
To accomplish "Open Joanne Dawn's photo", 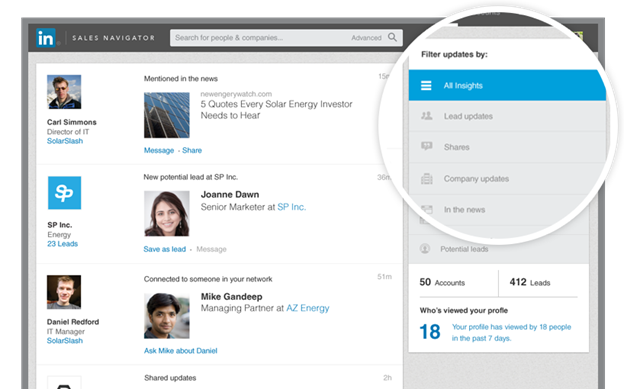I will coord(167,214).
